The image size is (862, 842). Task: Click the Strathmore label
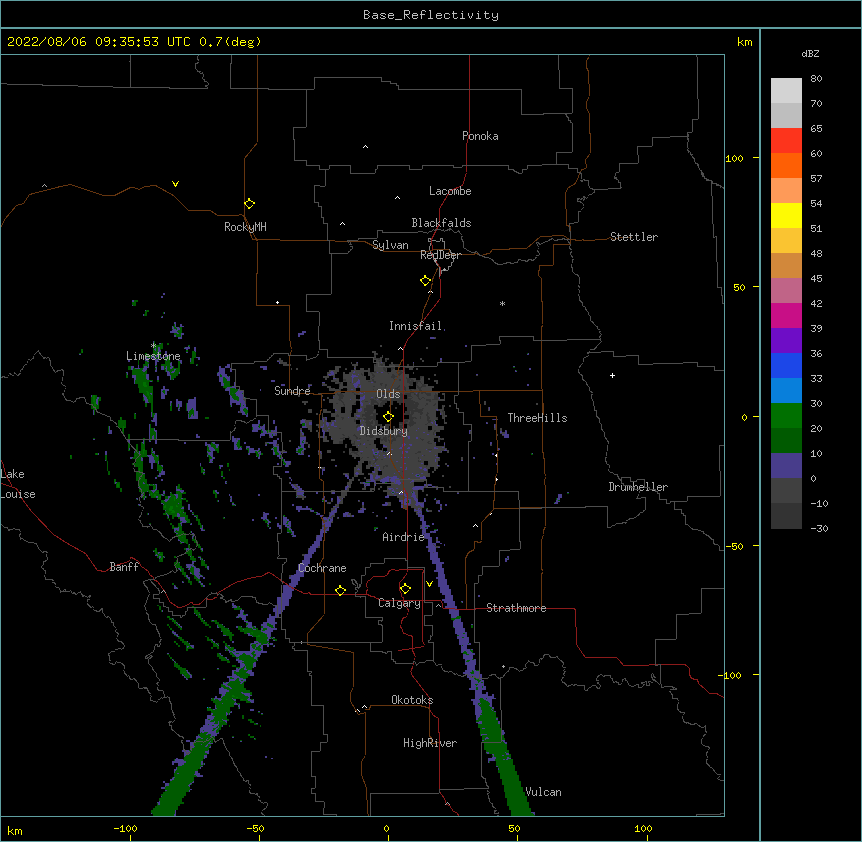(516, 608)
